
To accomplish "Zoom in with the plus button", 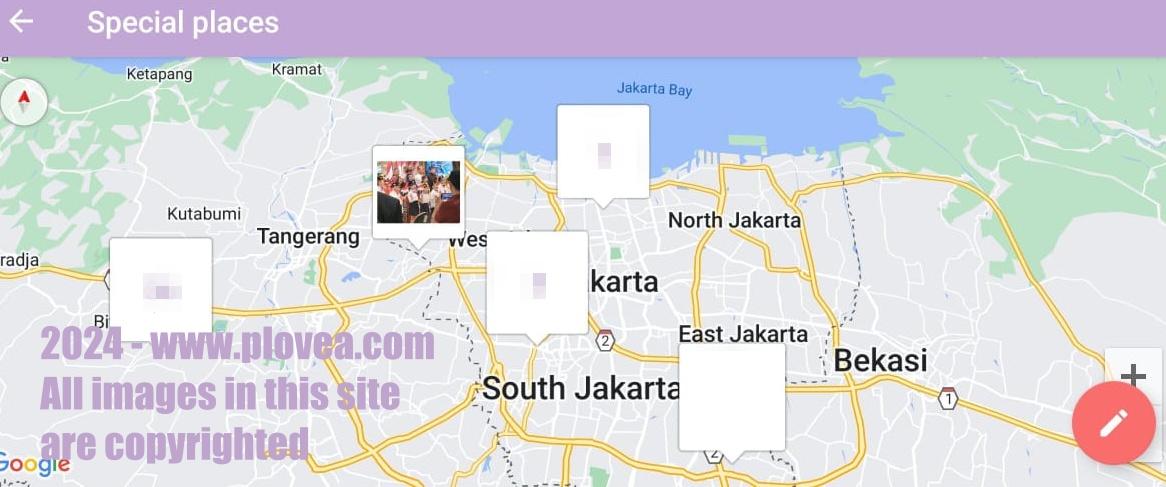I will pos(1133,374).
